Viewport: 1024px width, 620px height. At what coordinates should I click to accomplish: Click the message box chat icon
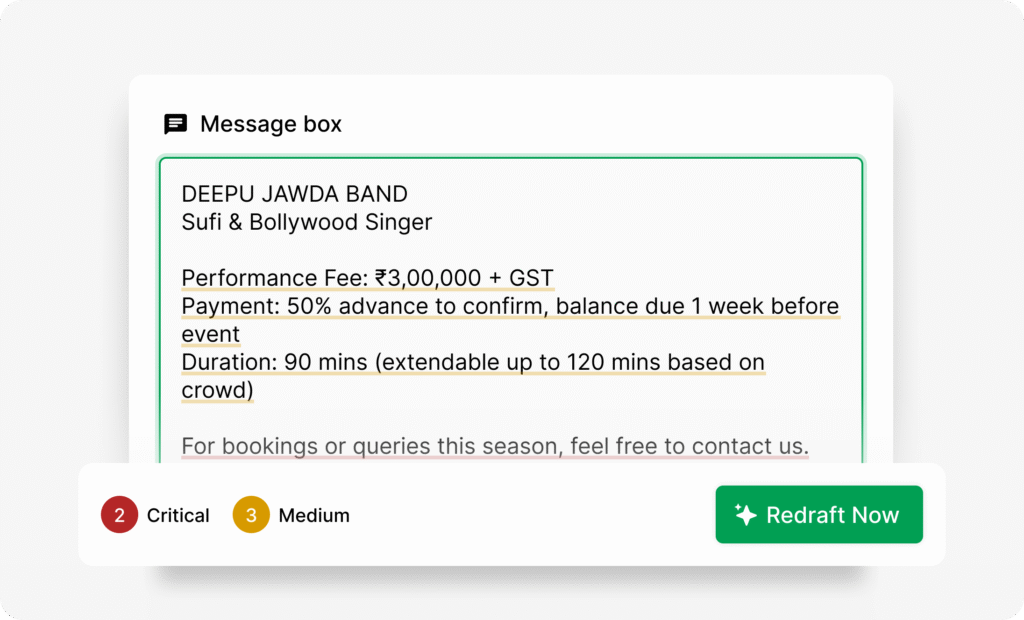click(175, 124)
